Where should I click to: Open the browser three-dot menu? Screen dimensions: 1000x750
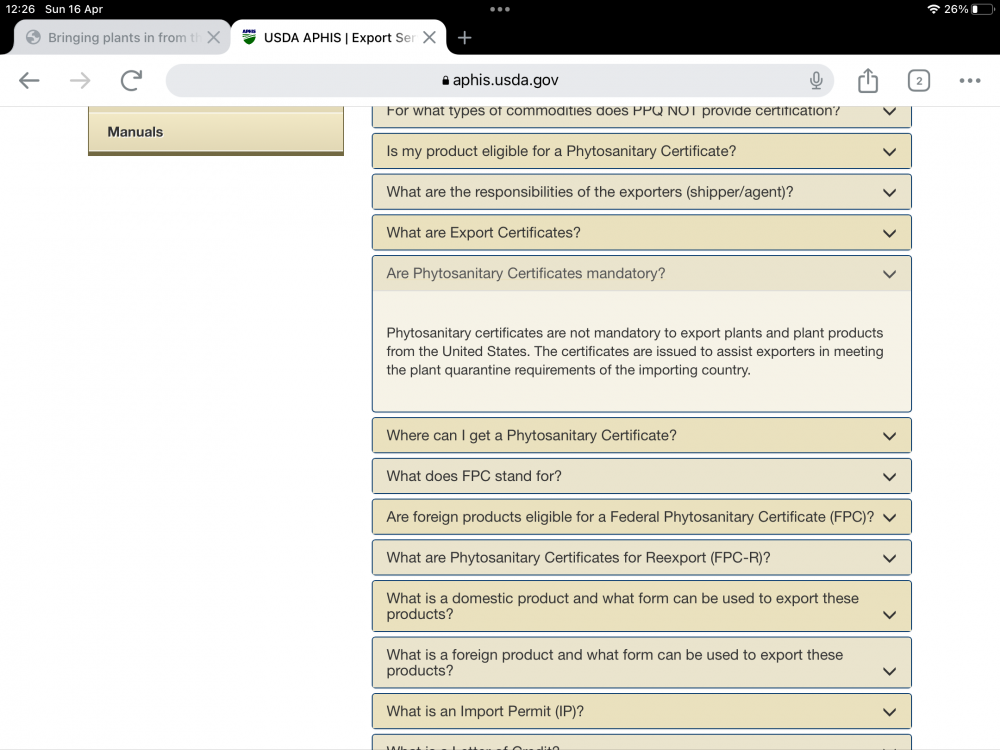pos(969,80)
